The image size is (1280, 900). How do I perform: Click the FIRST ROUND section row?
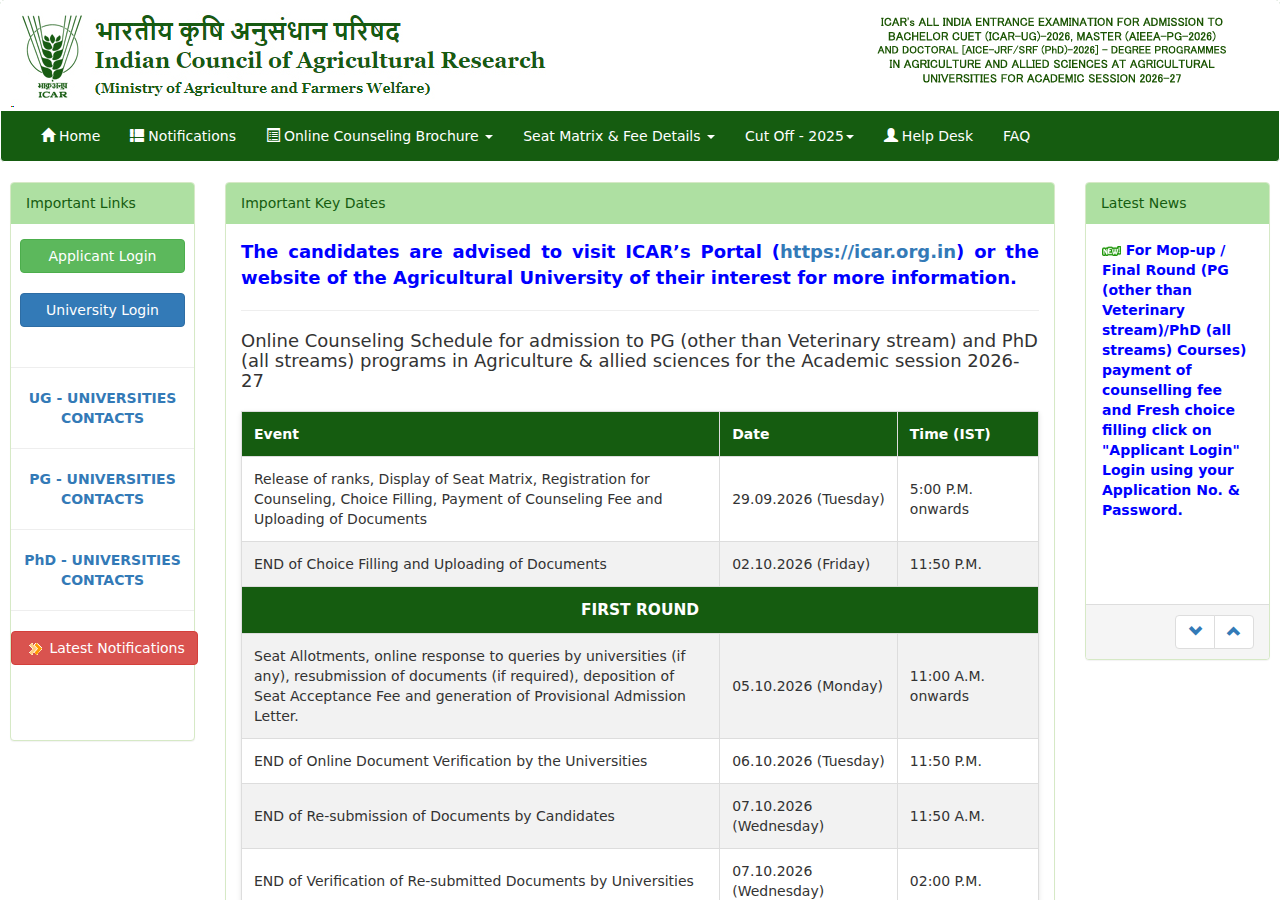coord(640,610)
